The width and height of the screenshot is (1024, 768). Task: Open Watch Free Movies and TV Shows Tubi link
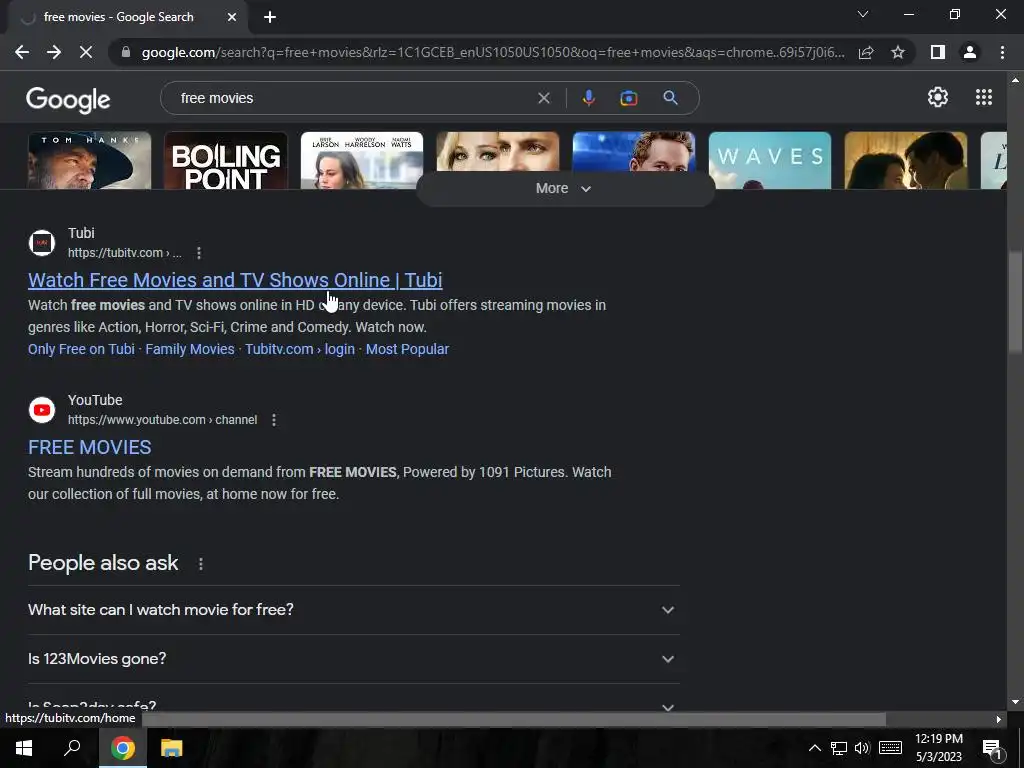[x=235, y=280]
